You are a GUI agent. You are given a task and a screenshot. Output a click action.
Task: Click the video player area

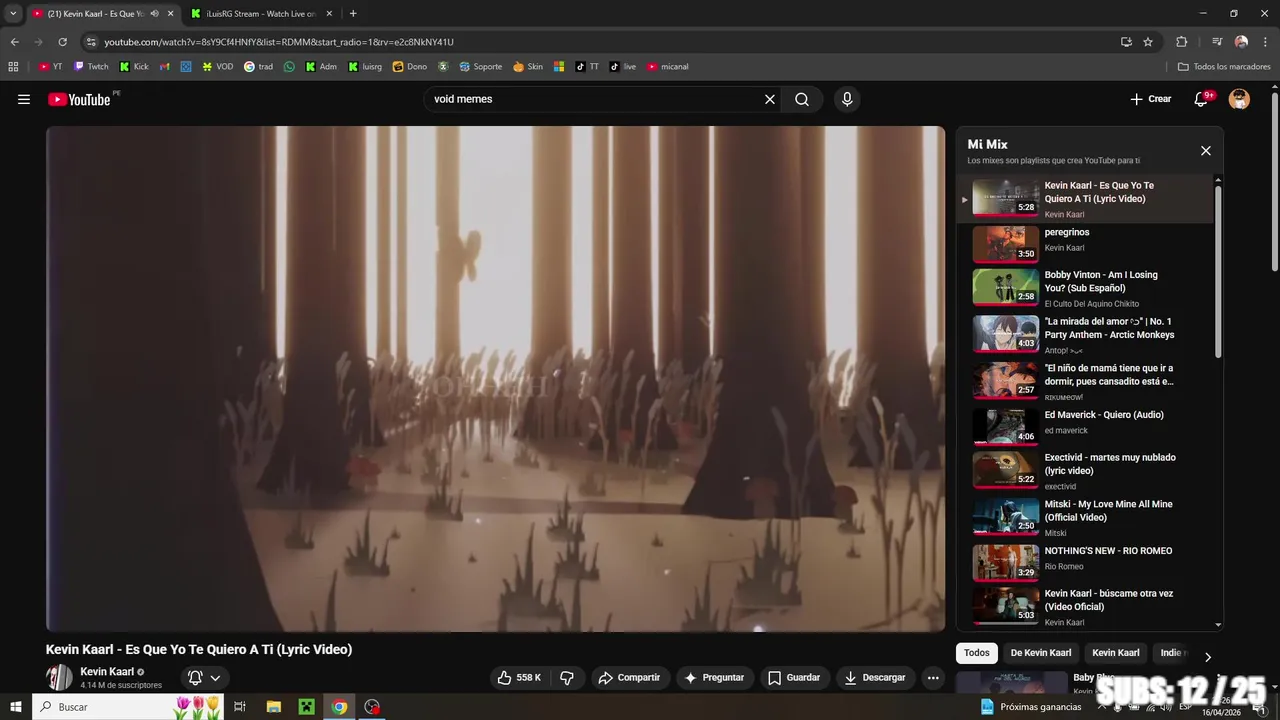click(x=495, y=379)
